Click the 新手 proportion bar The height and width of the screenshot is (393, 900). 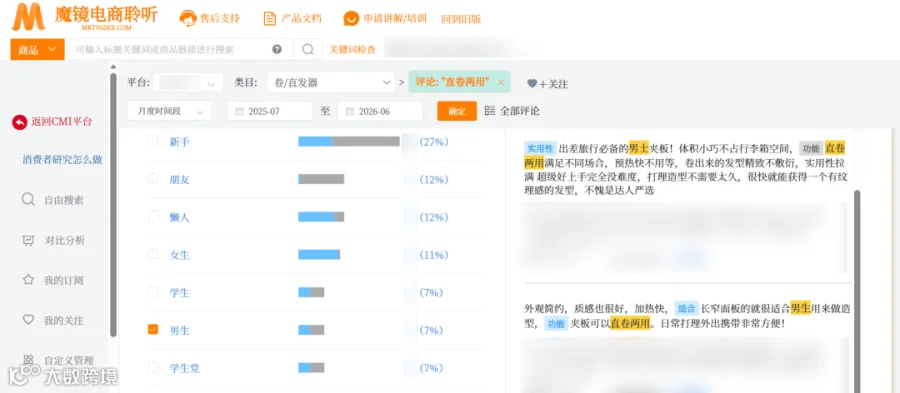pyautogui.click(x=349, y=141)
